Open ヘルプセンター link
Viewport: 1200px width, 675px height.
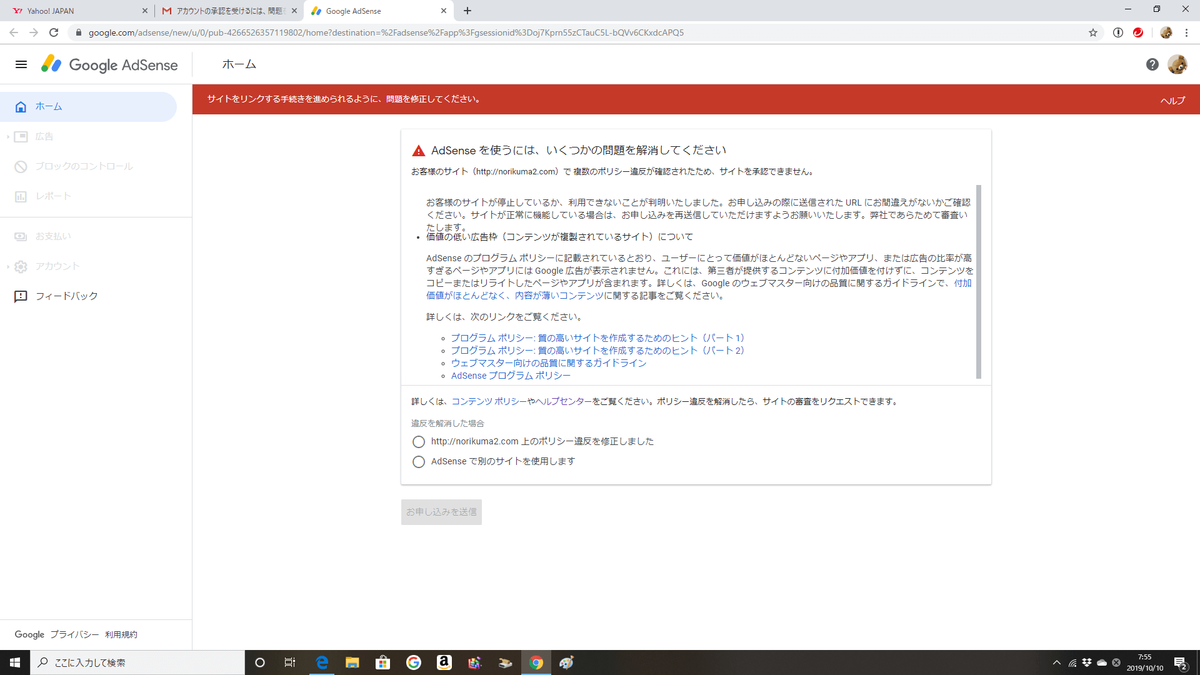564,401
